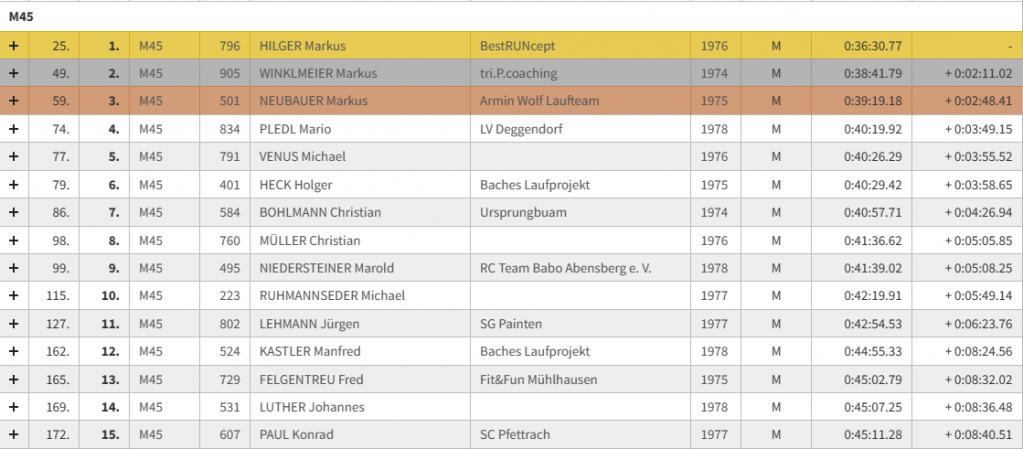The height and width of the screenshot is (449, 1023).
Task: Expand the WINKLMEIER Markus row
Action: pyautogui.click(x=13, y=73)
